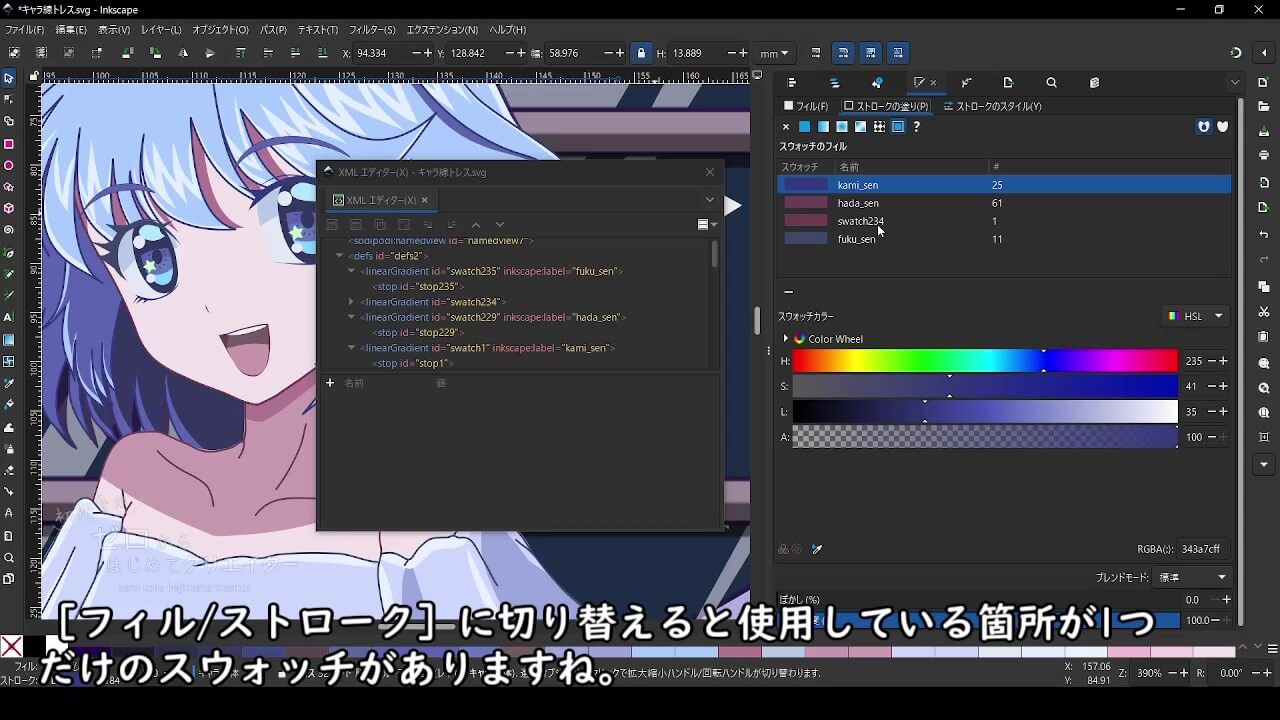Click the Undo icon in command bar
Screen dimensions: 1280x720
point(1264,235)
